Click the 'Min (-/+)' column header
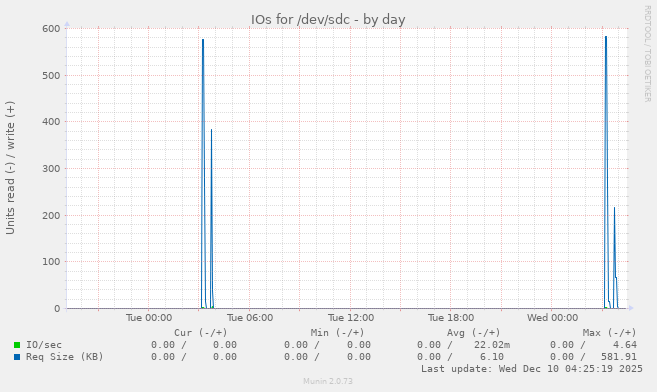Screen dimensions: 657x392 tap(337, 333)
